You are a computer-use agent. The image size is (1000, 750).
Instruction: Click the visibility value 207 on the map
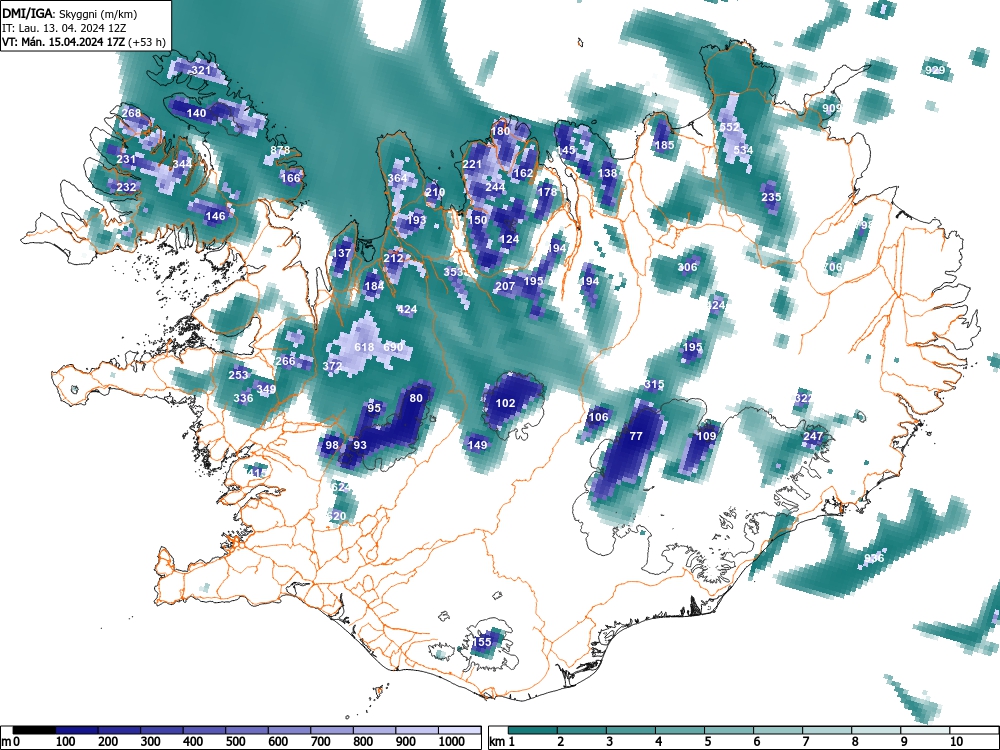click(x=505, y=286)
